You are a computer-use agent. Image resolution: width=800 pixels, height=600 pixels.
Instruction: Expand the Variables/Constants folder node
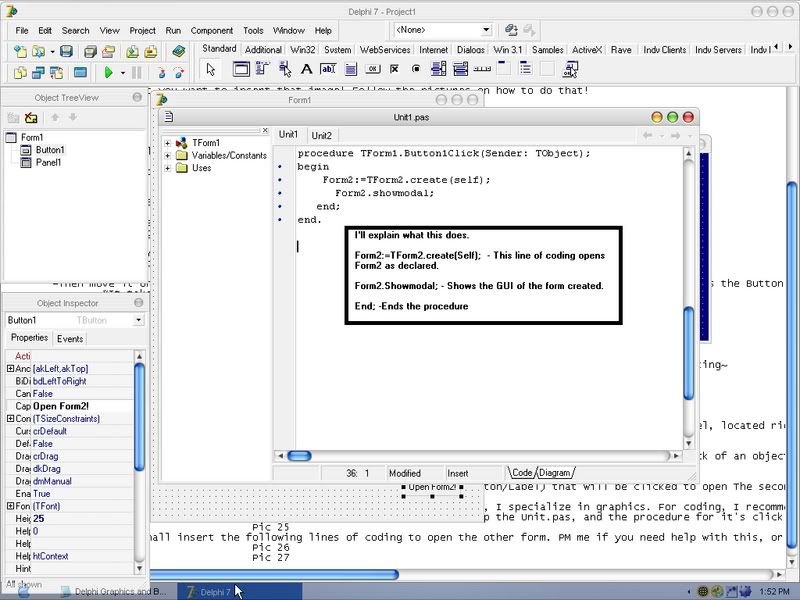point(169,156)
